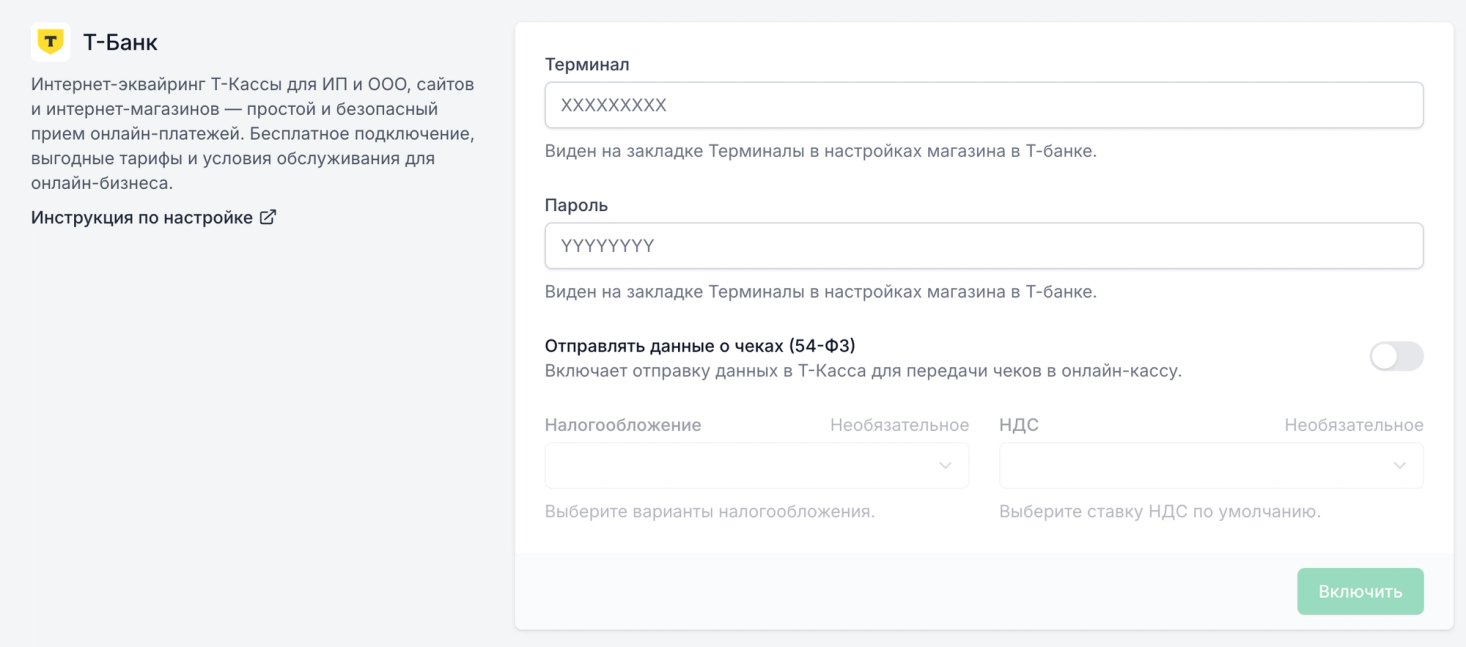Click the Интернет-эквайринг Т-Кассы description paragraph
This screenshot has height=647, width=1466.
pyautogui.click(x=253, y=133)
